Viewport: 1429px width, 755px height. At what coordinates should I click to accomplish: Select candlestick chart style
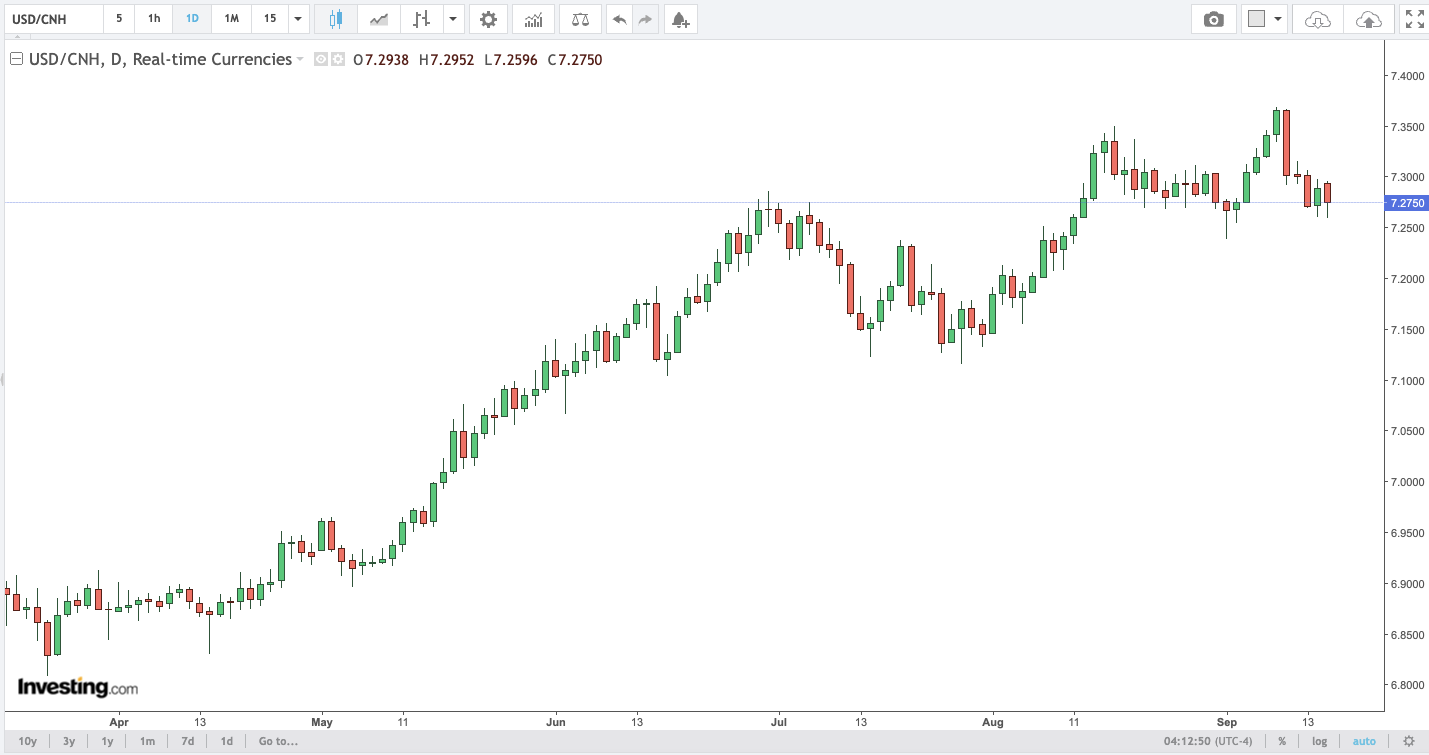click(335, 19)
